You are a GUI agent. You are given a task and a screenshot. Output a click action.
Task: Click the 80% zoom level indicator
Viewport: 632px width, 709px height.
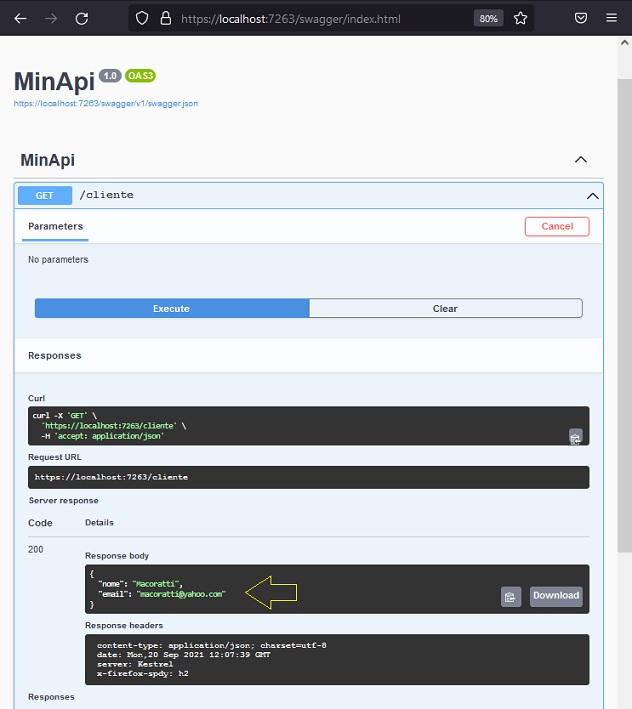(488, 19)
